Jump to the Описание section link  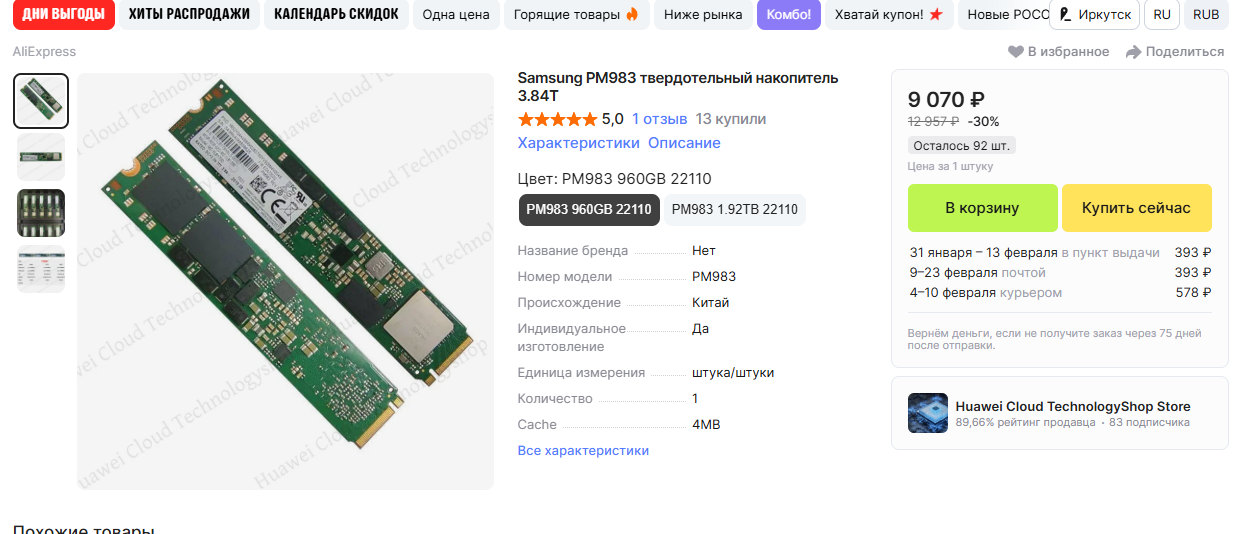[x=684, y=143]
